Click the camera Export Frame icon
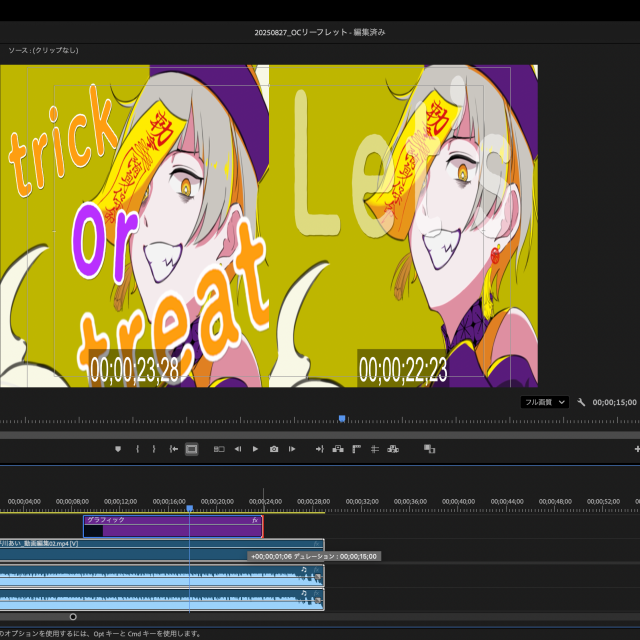This screenshot has height=640, width=640. [274, 449]
